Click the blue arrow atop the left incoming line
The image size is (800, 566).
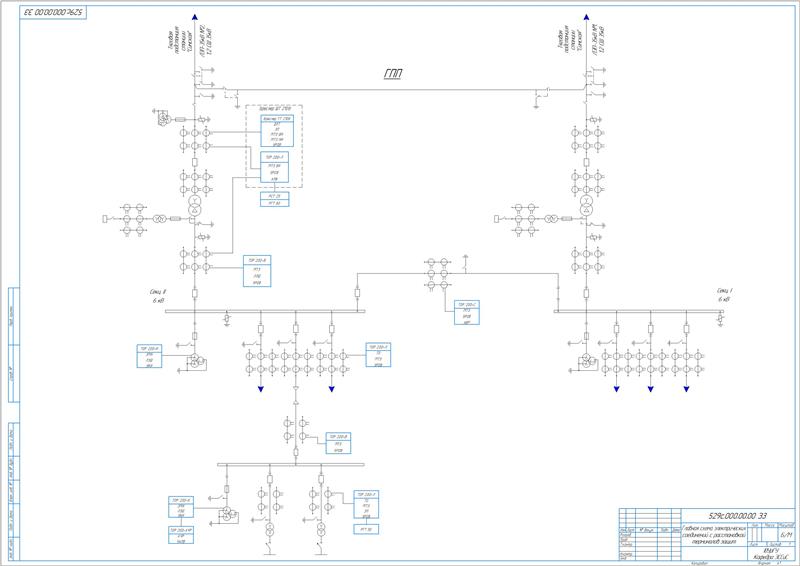point(194,17)
